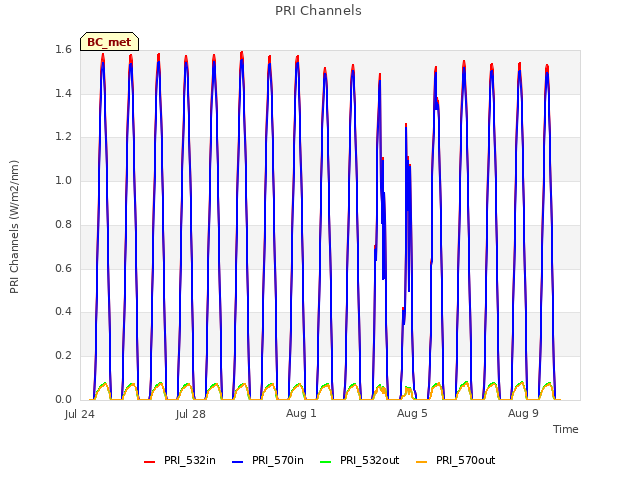Click the Aug 1 x-axis tick label
The height and width of the screenshot is (480, 640).
301,413
